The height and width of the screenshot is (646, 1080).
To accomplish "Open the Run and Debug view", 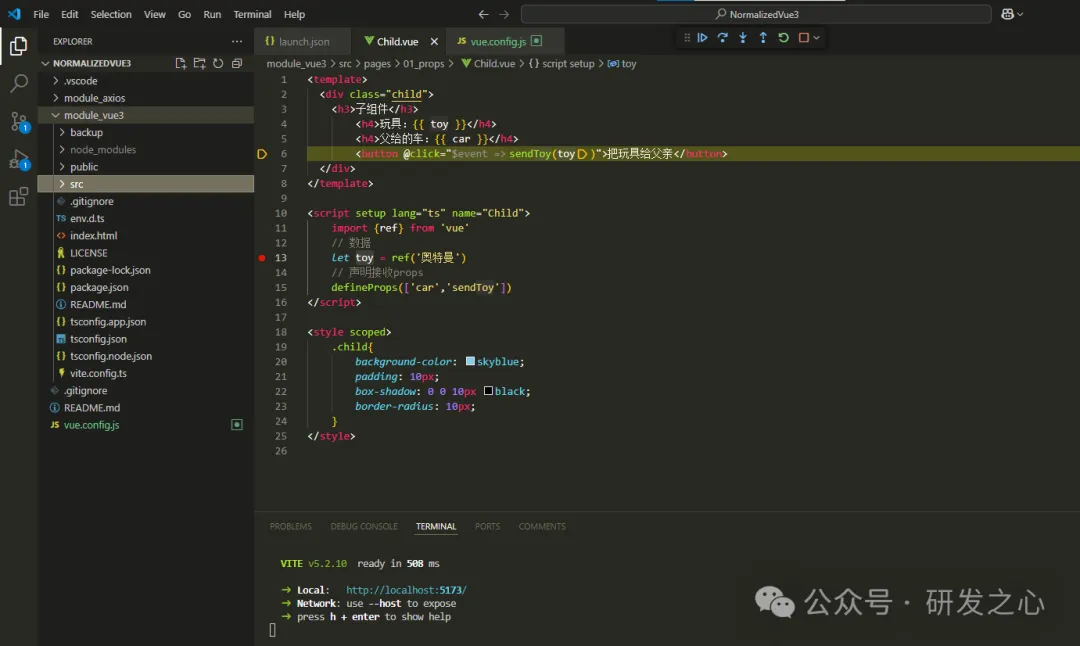I will [x=18, y=159].
